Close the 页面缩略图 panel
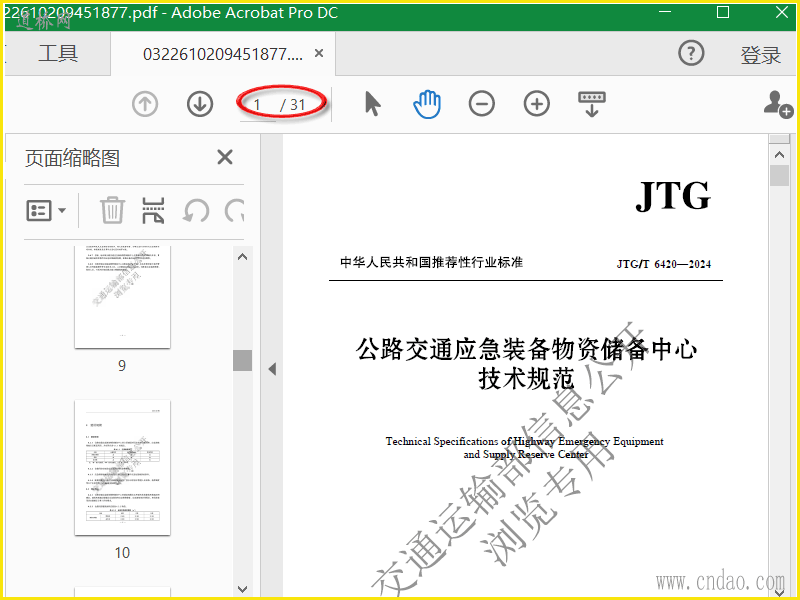Image resolution: width=800 pixels, height=600 pixels. (225, 157)
